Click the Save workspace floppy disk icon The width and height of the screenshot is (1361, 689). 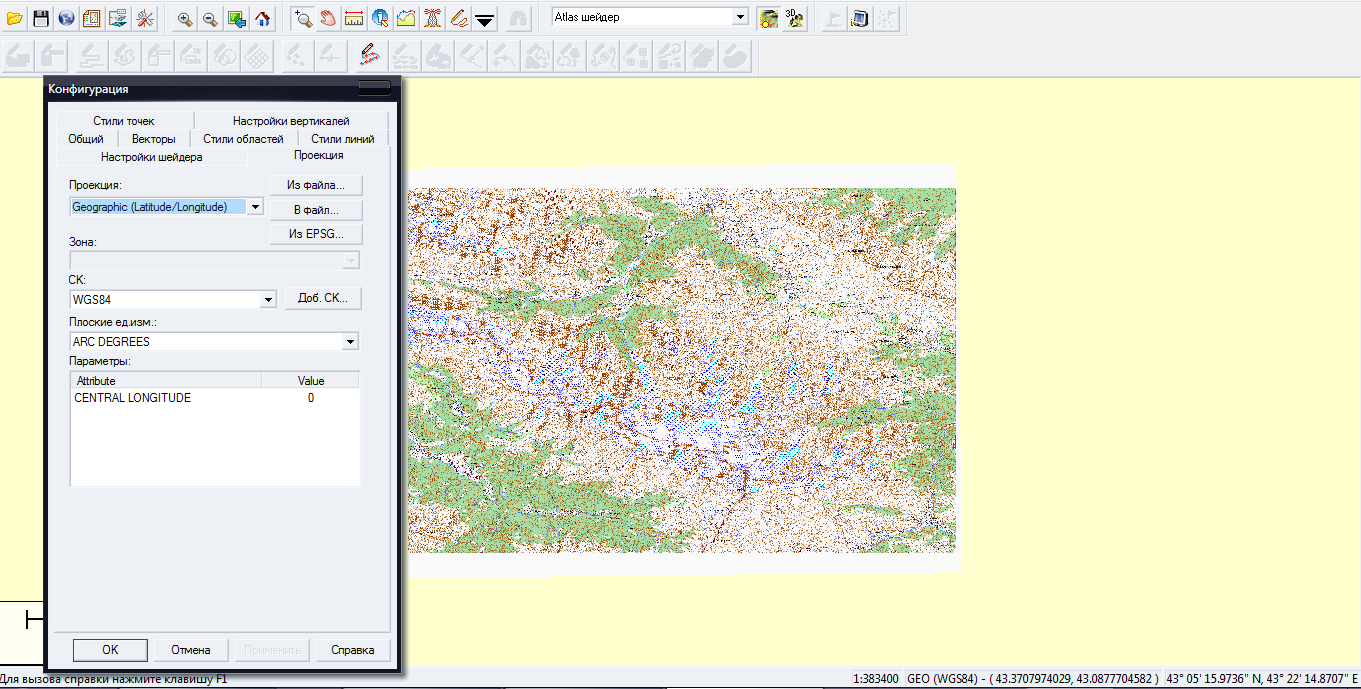[x=41, y=18]
